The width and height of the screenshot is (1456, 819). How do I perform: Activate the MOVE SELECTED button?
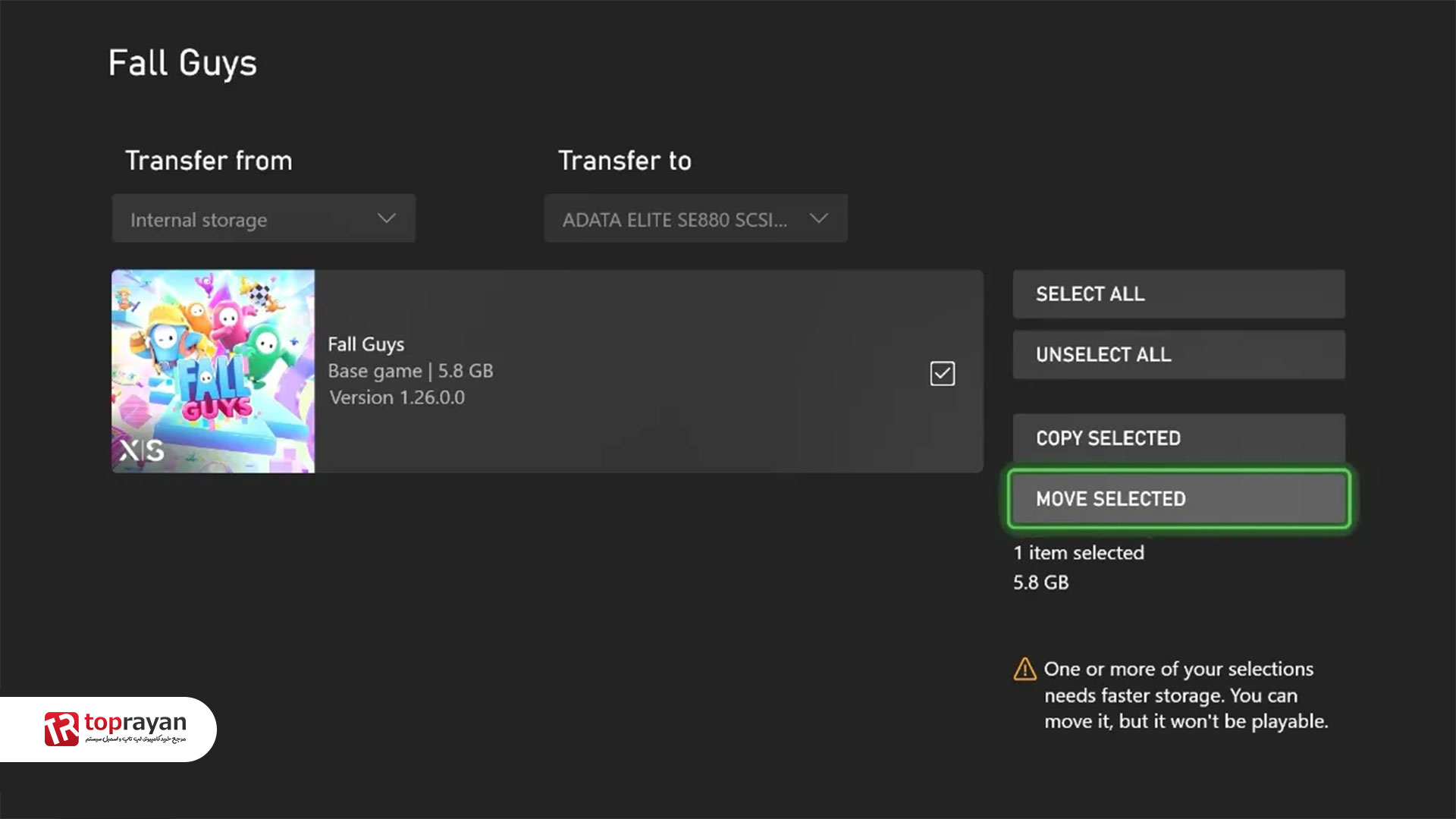coord(1178,499)
